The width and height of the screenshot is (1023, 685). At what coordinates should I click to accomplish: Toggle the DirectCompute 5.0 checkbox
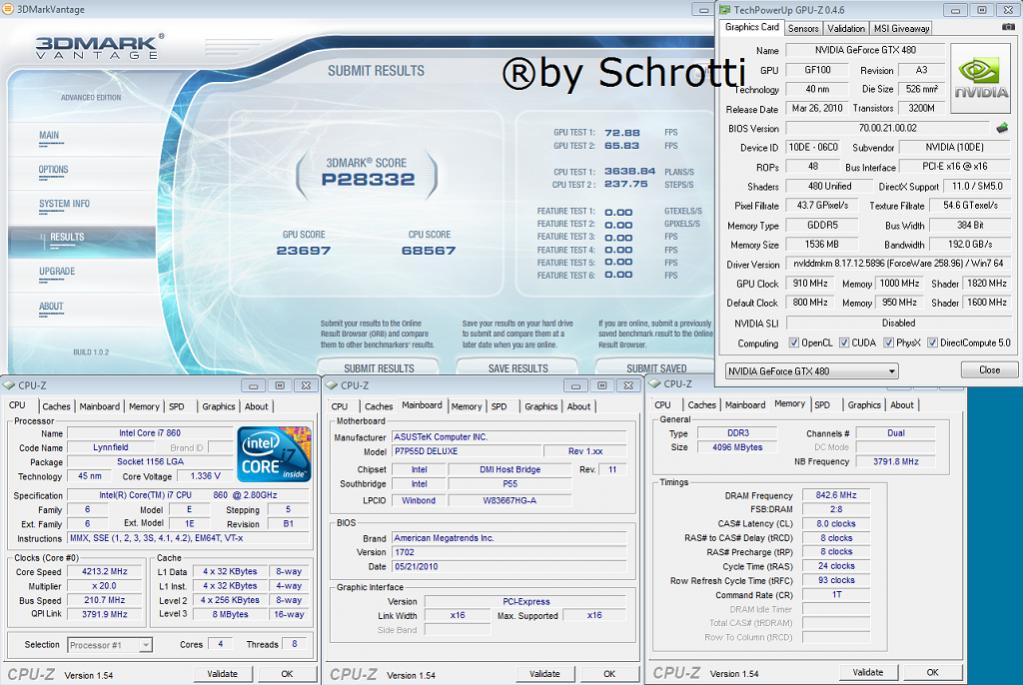click(x=932, y=342)
